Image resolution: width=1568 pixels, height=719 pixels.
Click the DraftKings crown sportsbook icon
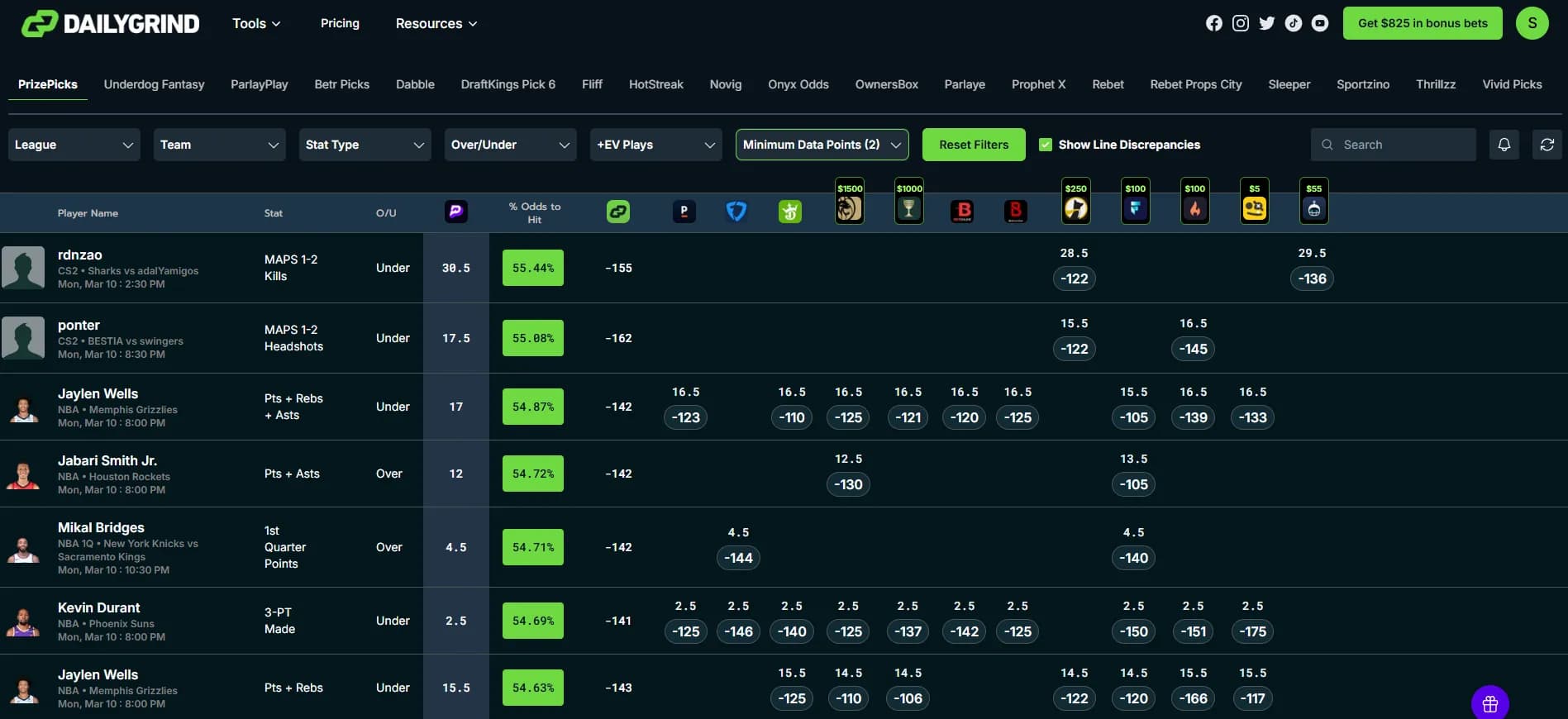[789, 212]
